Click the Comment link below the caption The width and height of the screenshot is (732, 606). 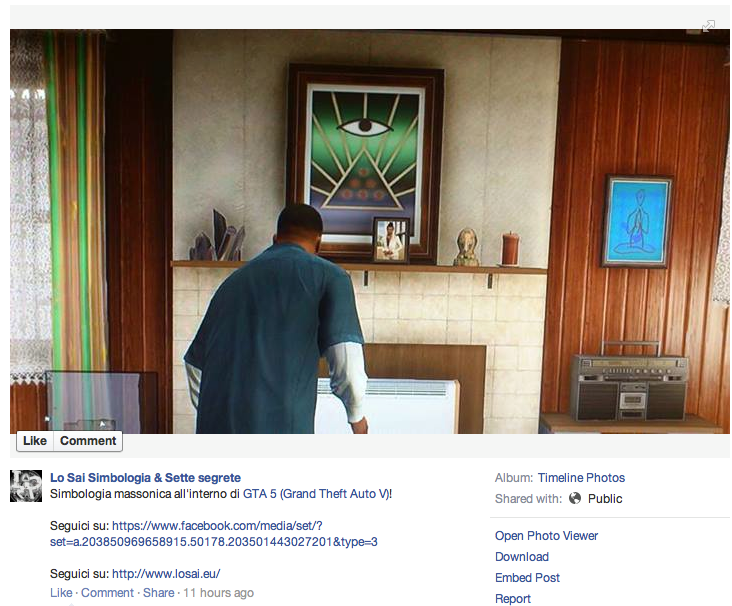point(107,592)
